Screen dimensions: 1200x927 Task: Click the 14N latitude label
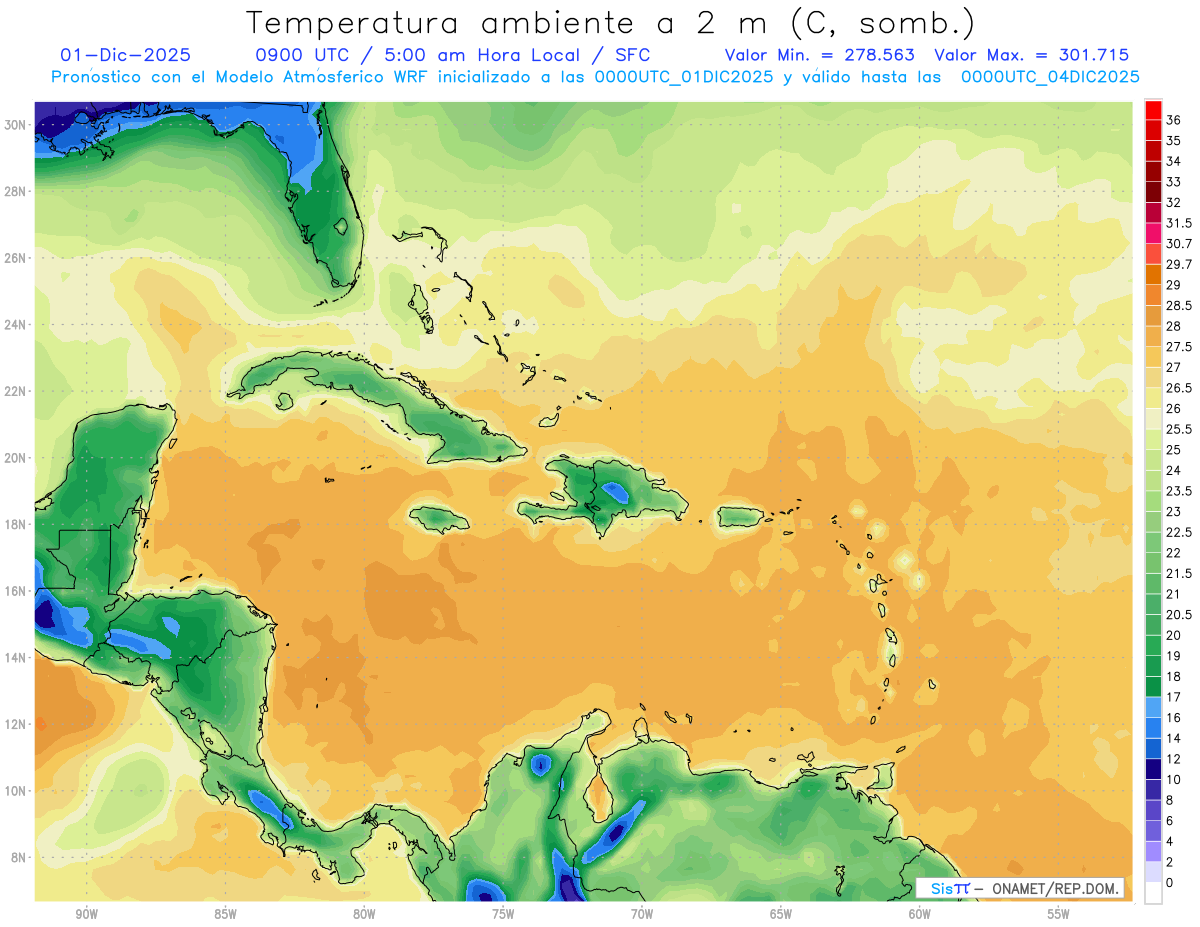pyautogui.click(x=17, y=658)
